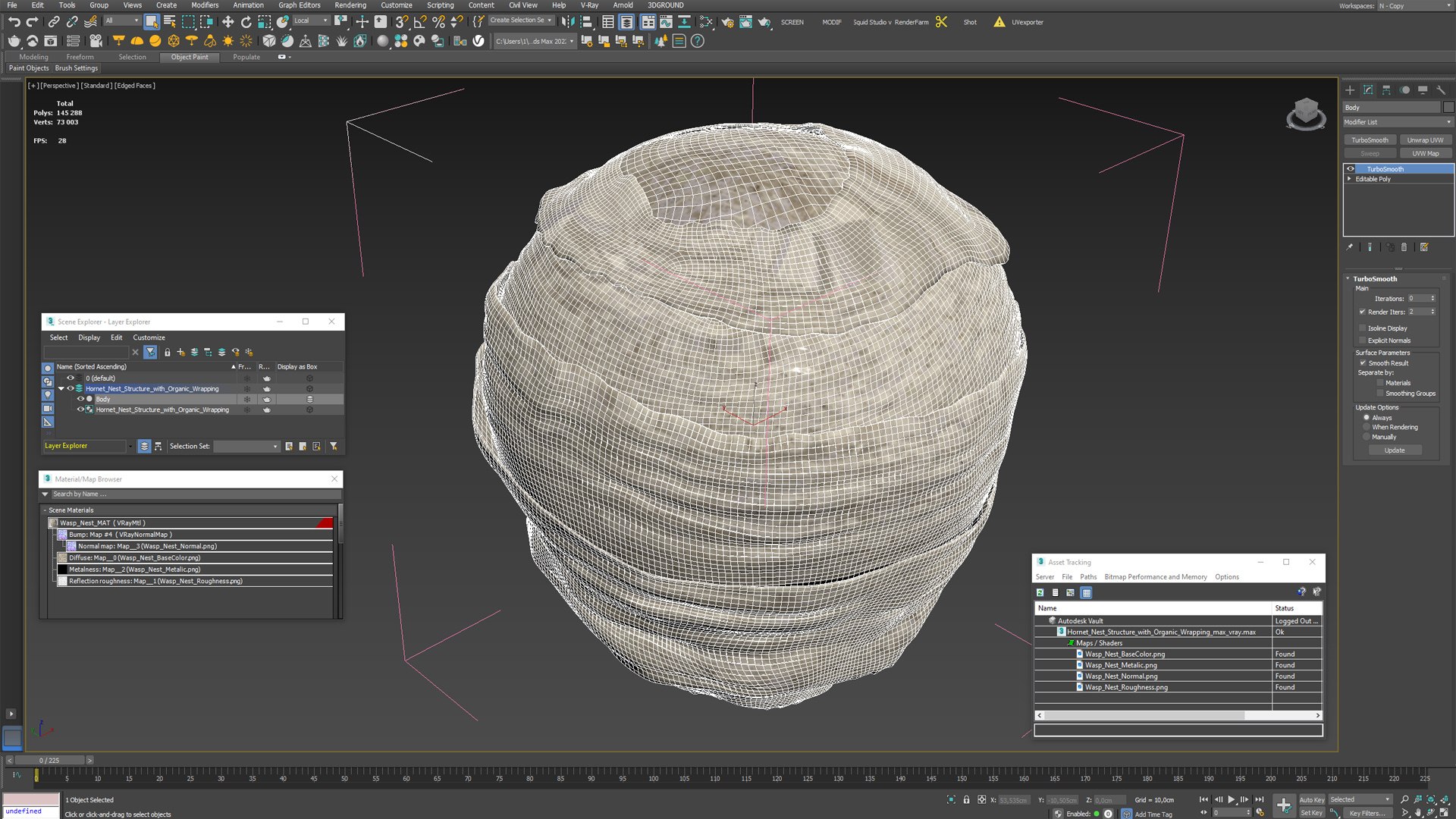The height and width of the screenshot is (819, 1456).
Task: Enable Isoline Display checkbox
Action: [x=1363, y=328]
